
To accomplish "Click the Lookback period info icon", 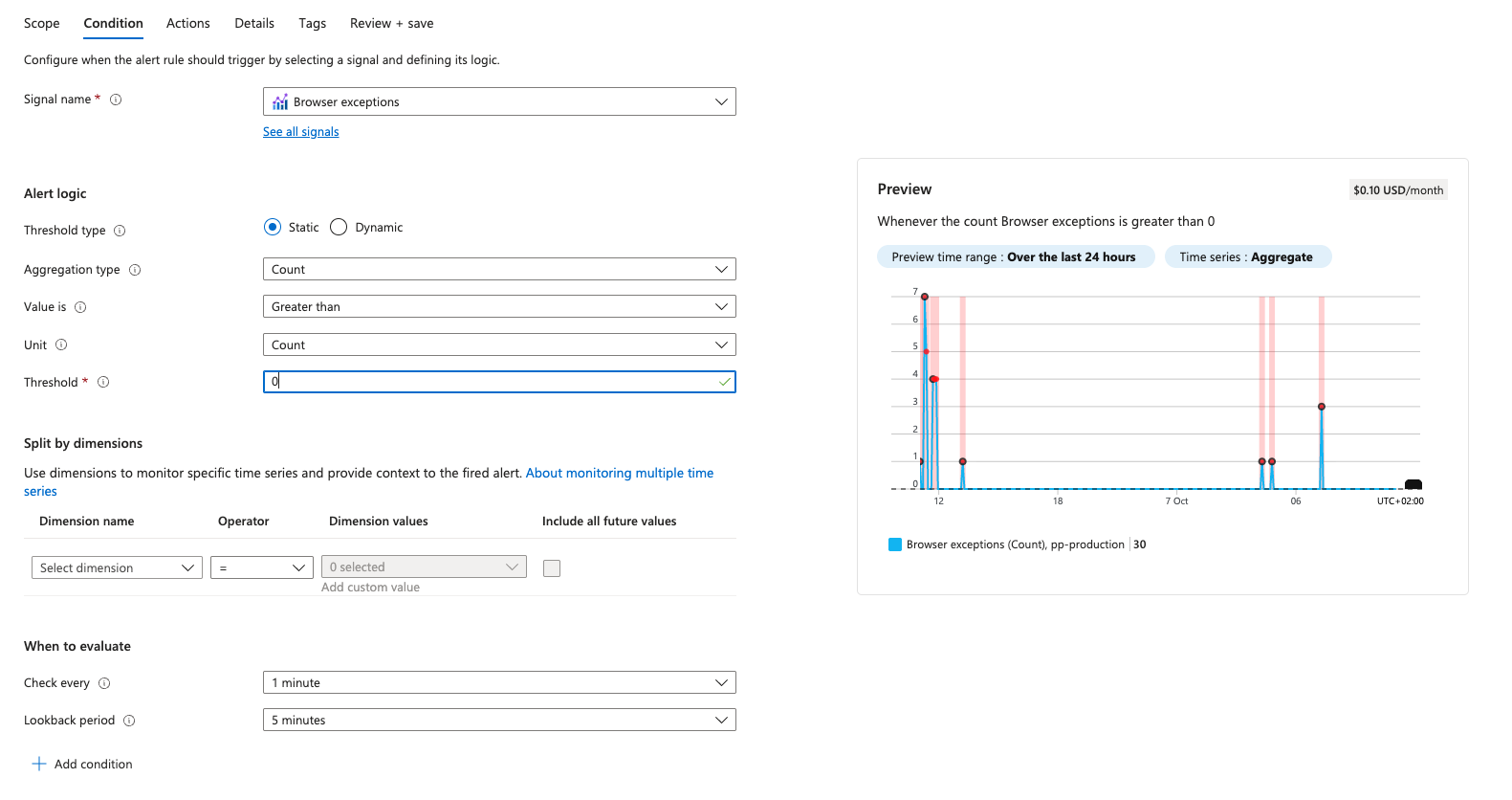I will click(129, 721).
